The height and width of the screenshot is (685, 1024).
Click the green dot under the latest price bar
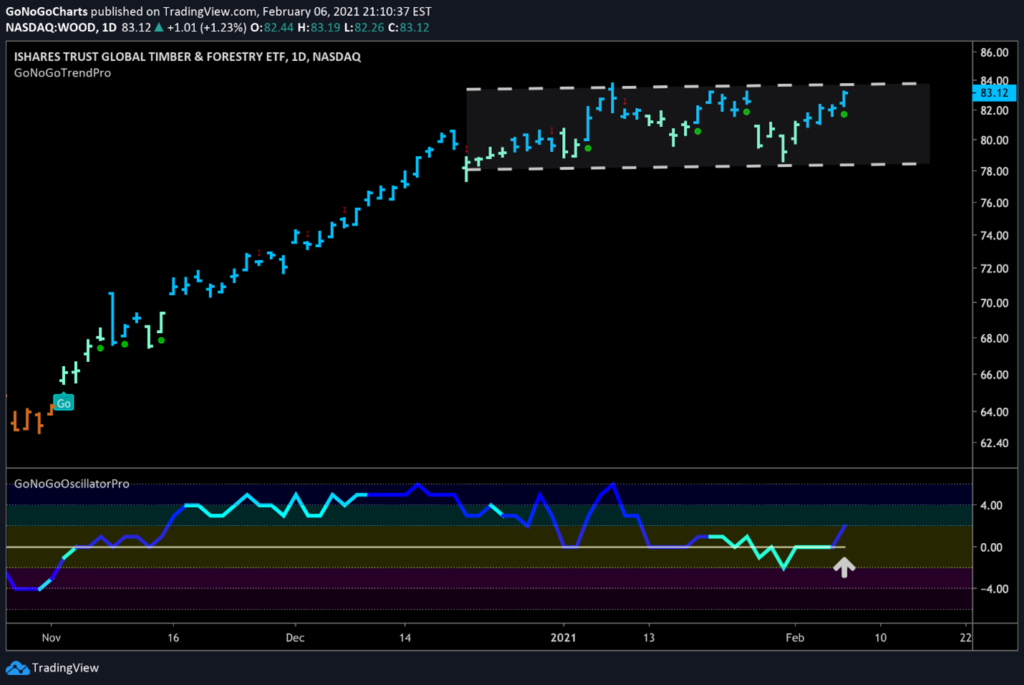(x=844, y=115)
